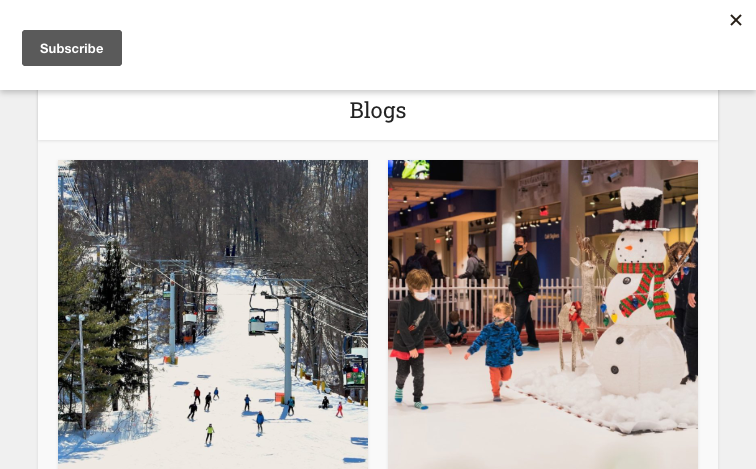Click the Subscribe button
756x469 pixels.
pos(72,48)
